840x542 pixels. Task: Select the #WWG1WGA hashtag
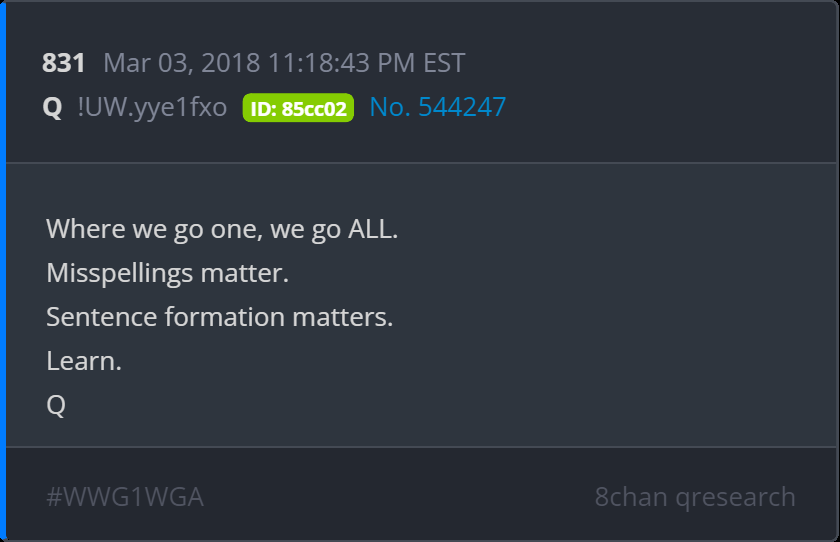[x=125, y=497]
